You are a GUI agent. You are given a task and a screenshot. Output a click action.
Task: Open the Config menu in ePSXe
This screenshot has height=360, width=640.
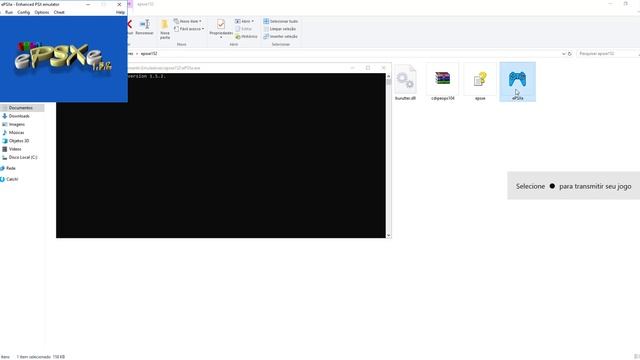pyautogui.click(x=23, y=13)
